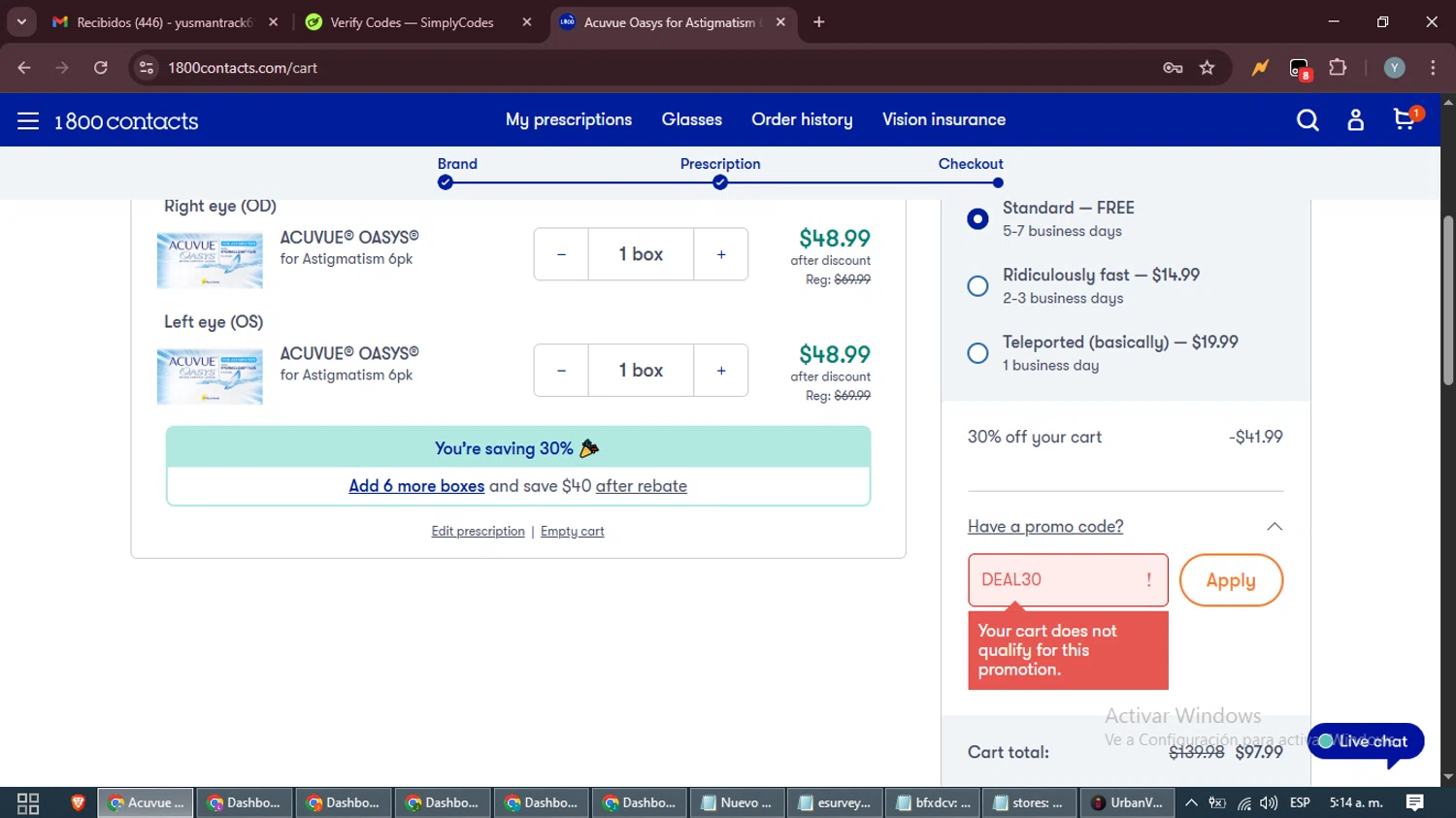
Task: Click the promo code input field
Action: click(1068, 580)
